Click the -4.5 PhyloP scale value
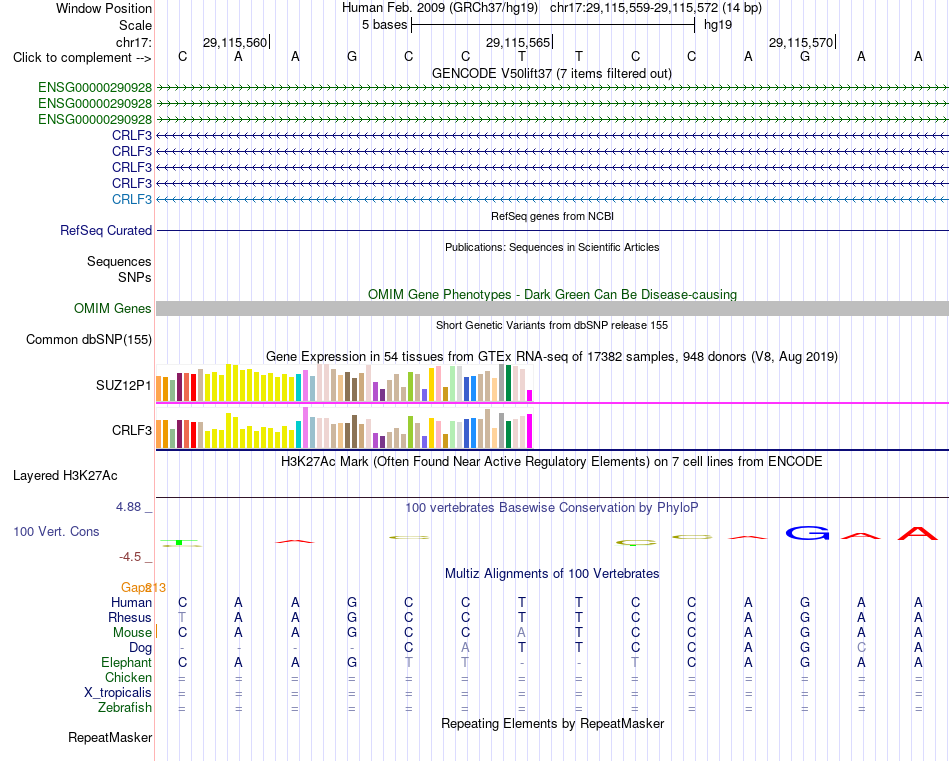 click(130, 556)
